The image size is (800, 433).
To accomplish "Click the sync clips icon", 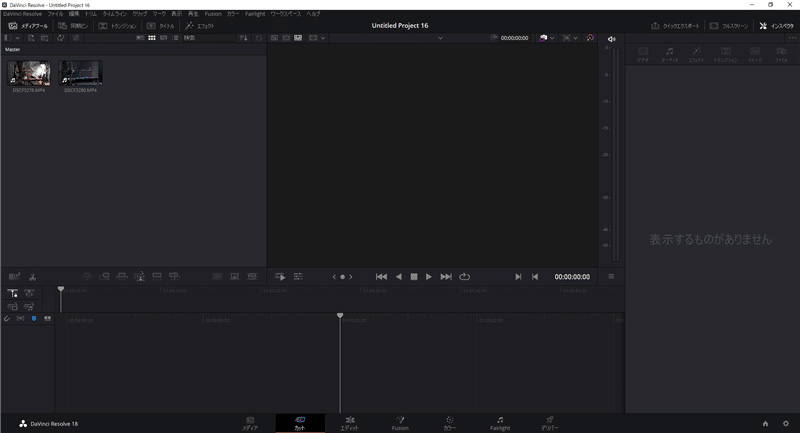I will tap(61, 38).
